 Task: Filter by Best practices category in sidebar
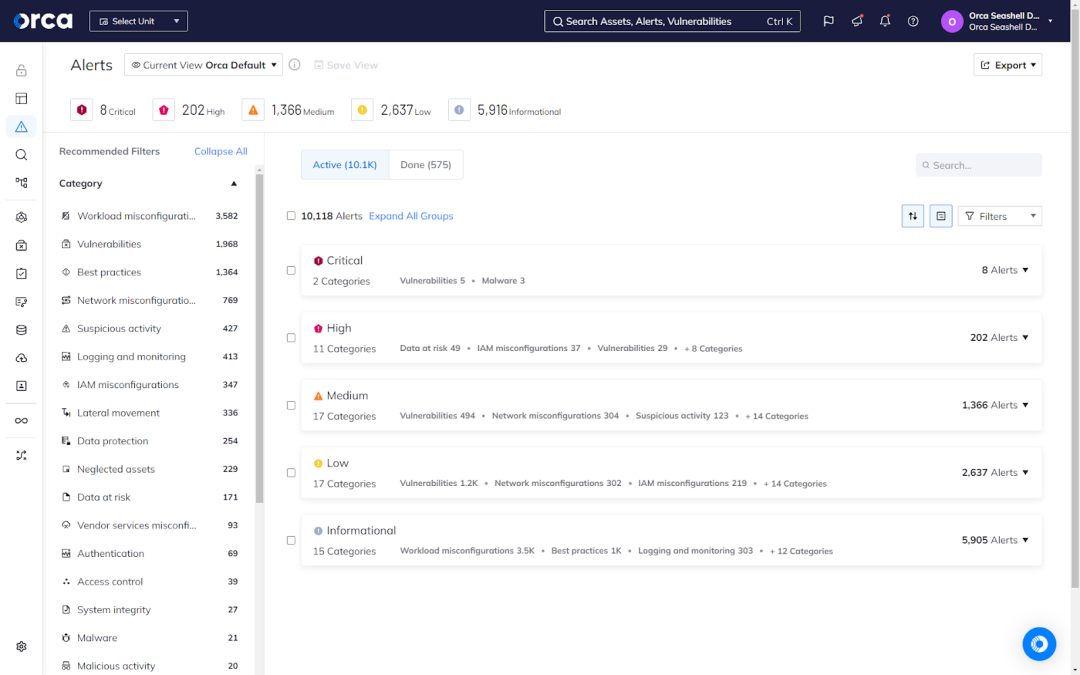point(149,273)
